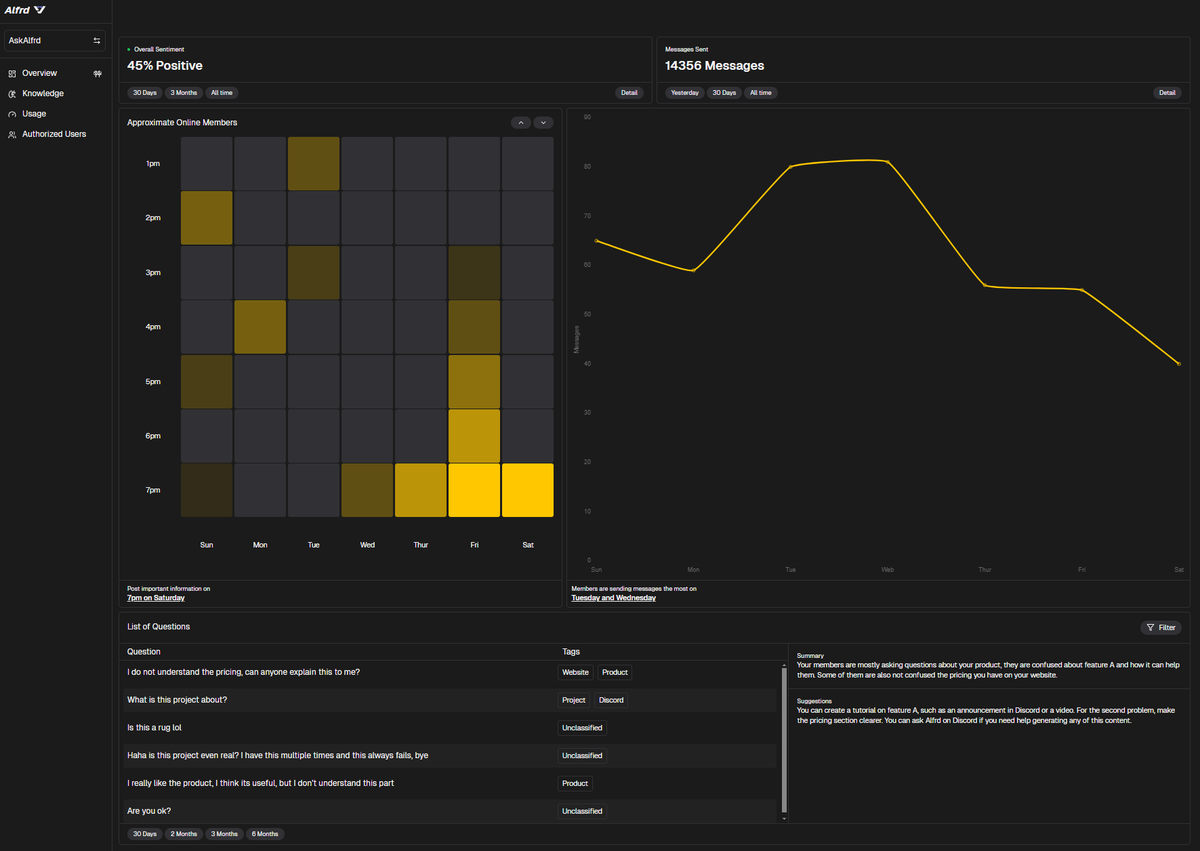Open the AskAlfrd workspace selector

click(55, 41)
